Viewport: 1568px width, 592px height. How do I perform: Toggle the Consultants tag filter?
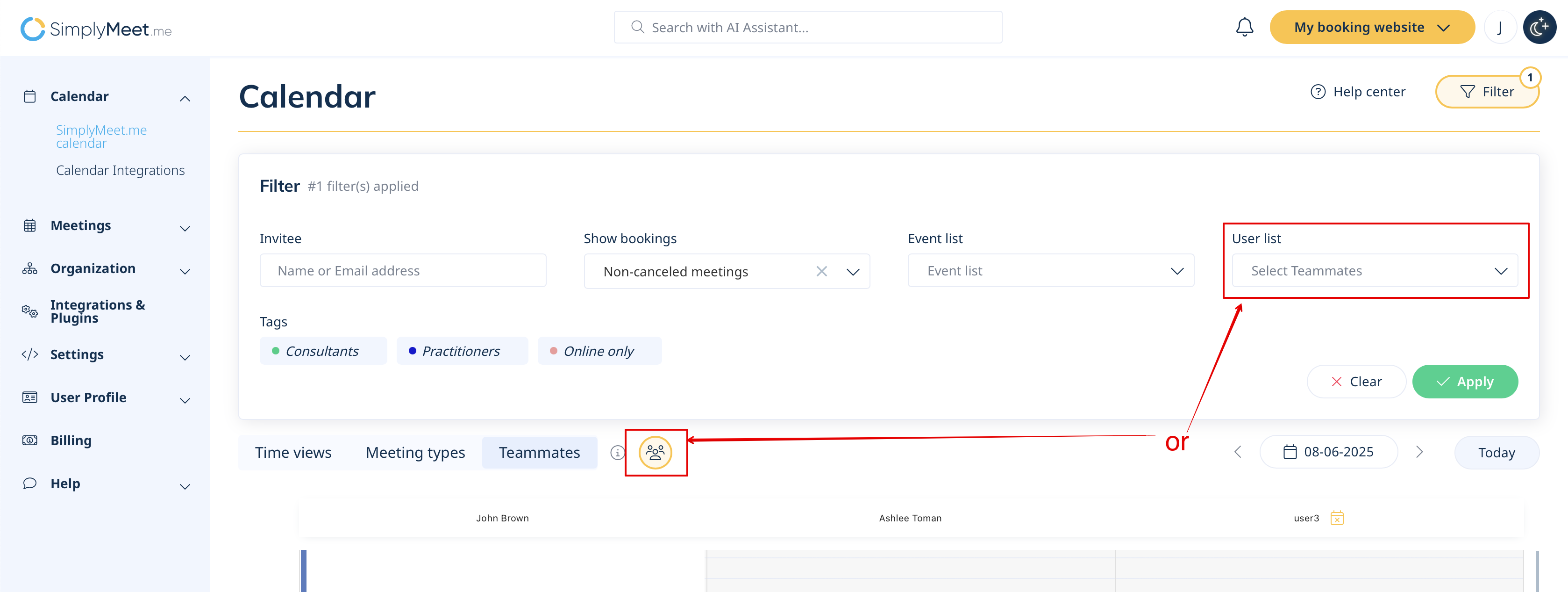point(322,352)
